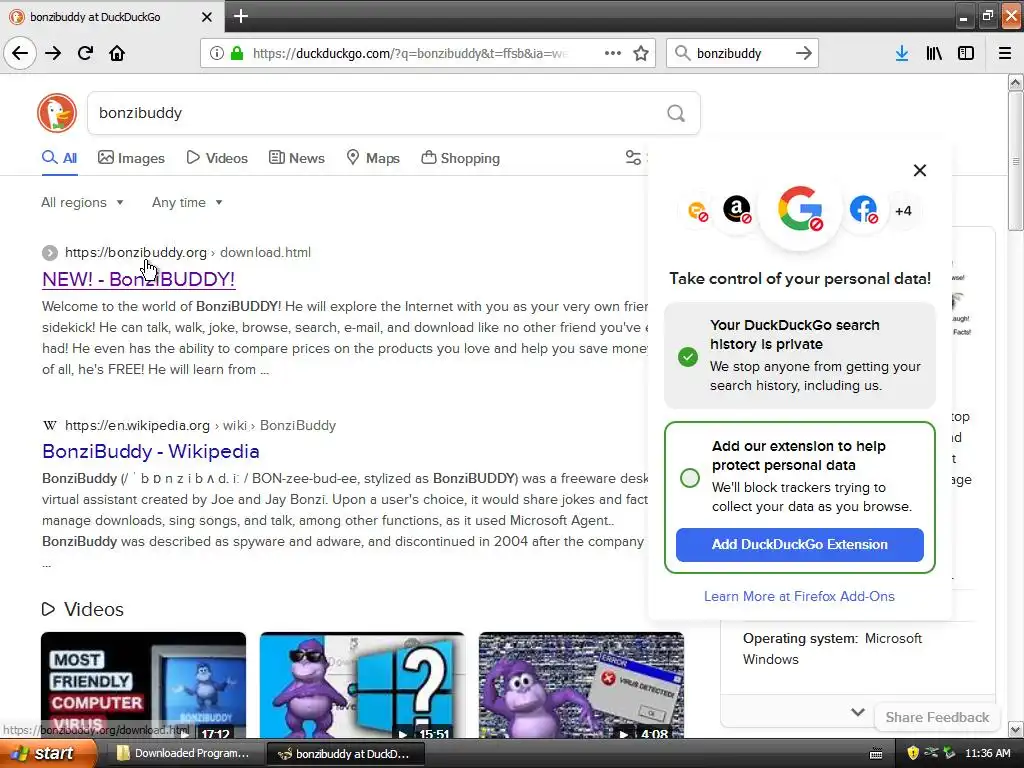Close the bonzibuddy DuckDuckGo tab
The width and height of the screenshot is (1024, 768).
pos(207,17)
